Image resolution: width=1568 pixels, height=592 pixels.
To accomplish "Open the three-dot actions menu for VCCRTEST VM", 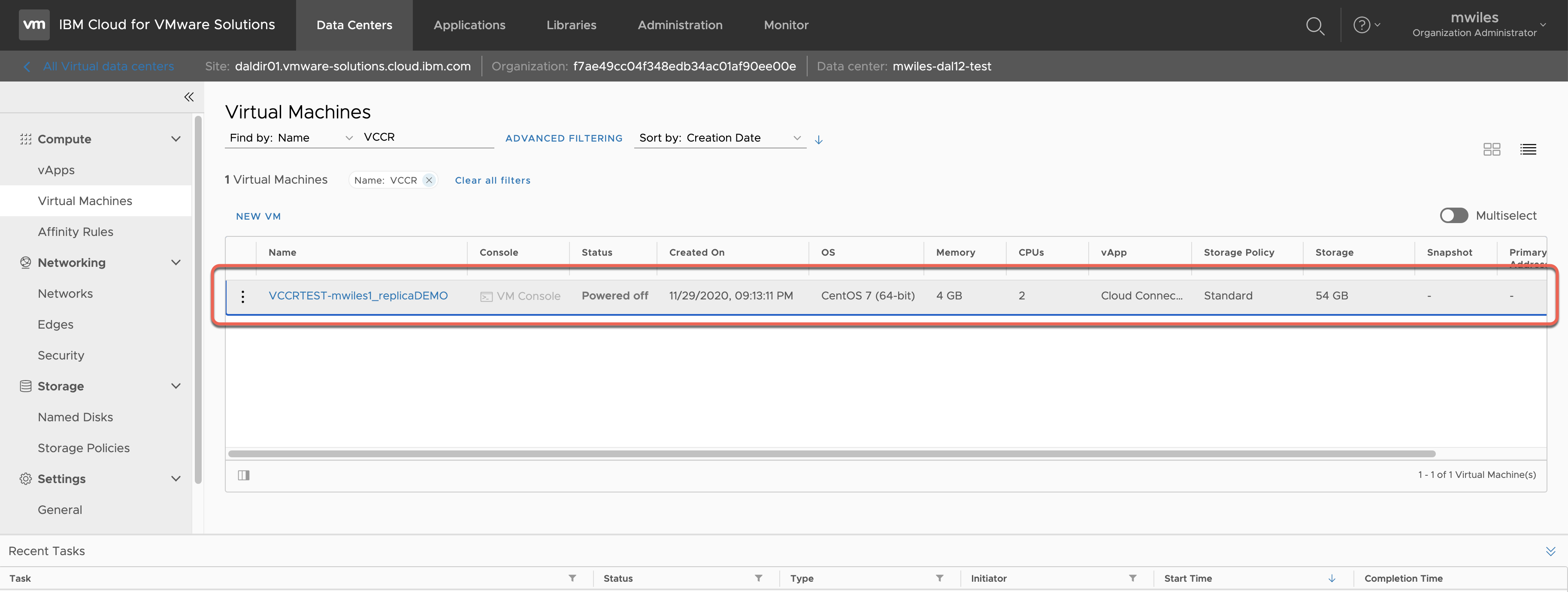I will coord(243,296).
